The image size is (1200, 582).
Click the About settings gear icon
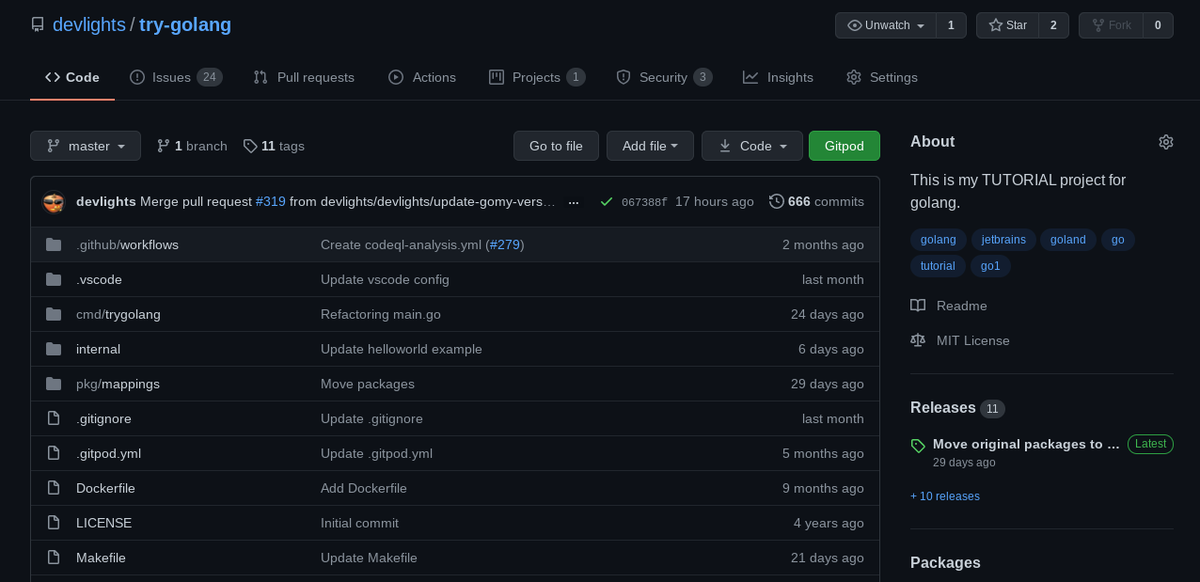coord(1165,142)
